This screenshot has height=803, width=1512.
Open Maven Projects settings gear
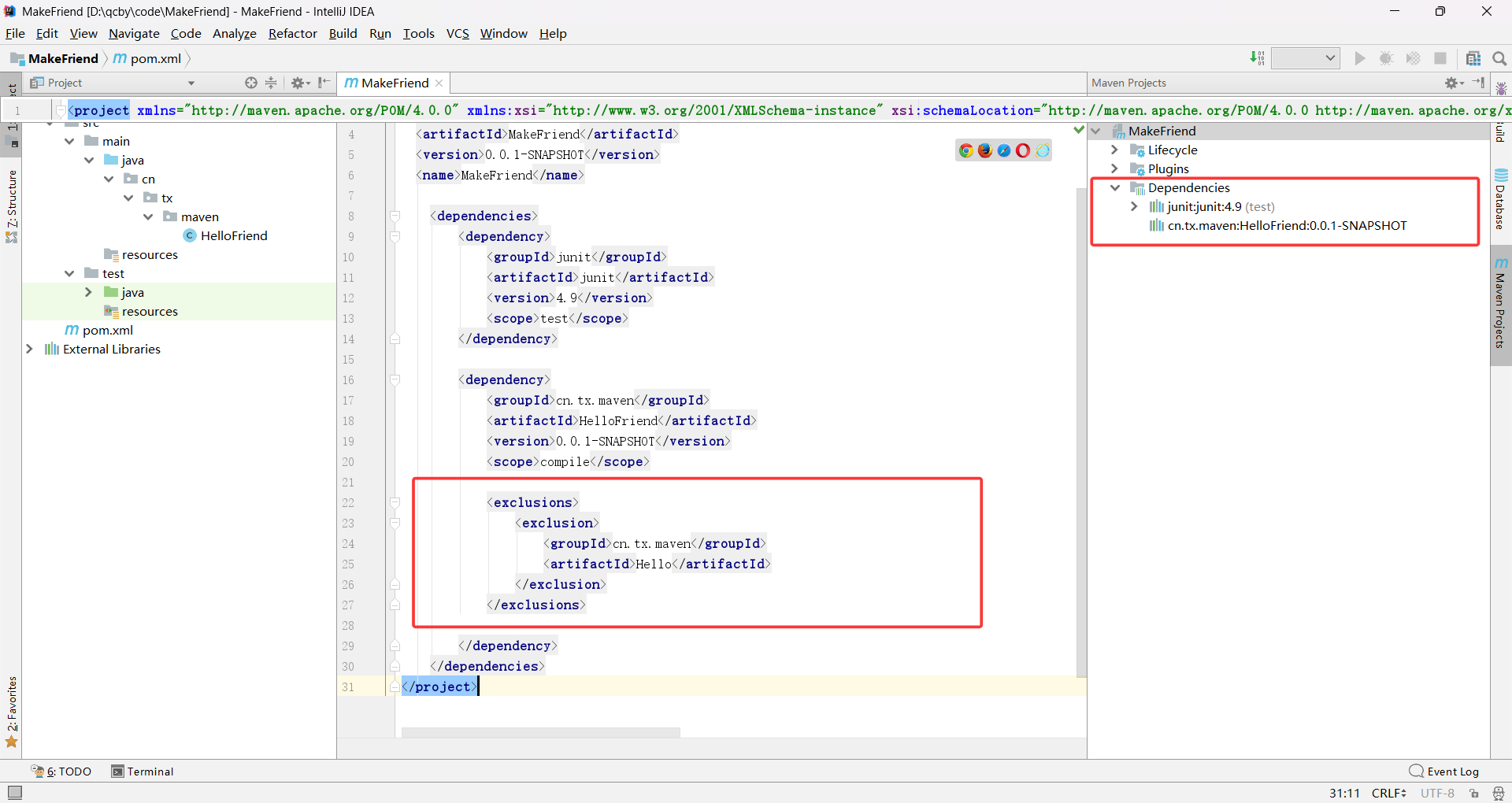pyautogui.click(x=1454, y=83)
